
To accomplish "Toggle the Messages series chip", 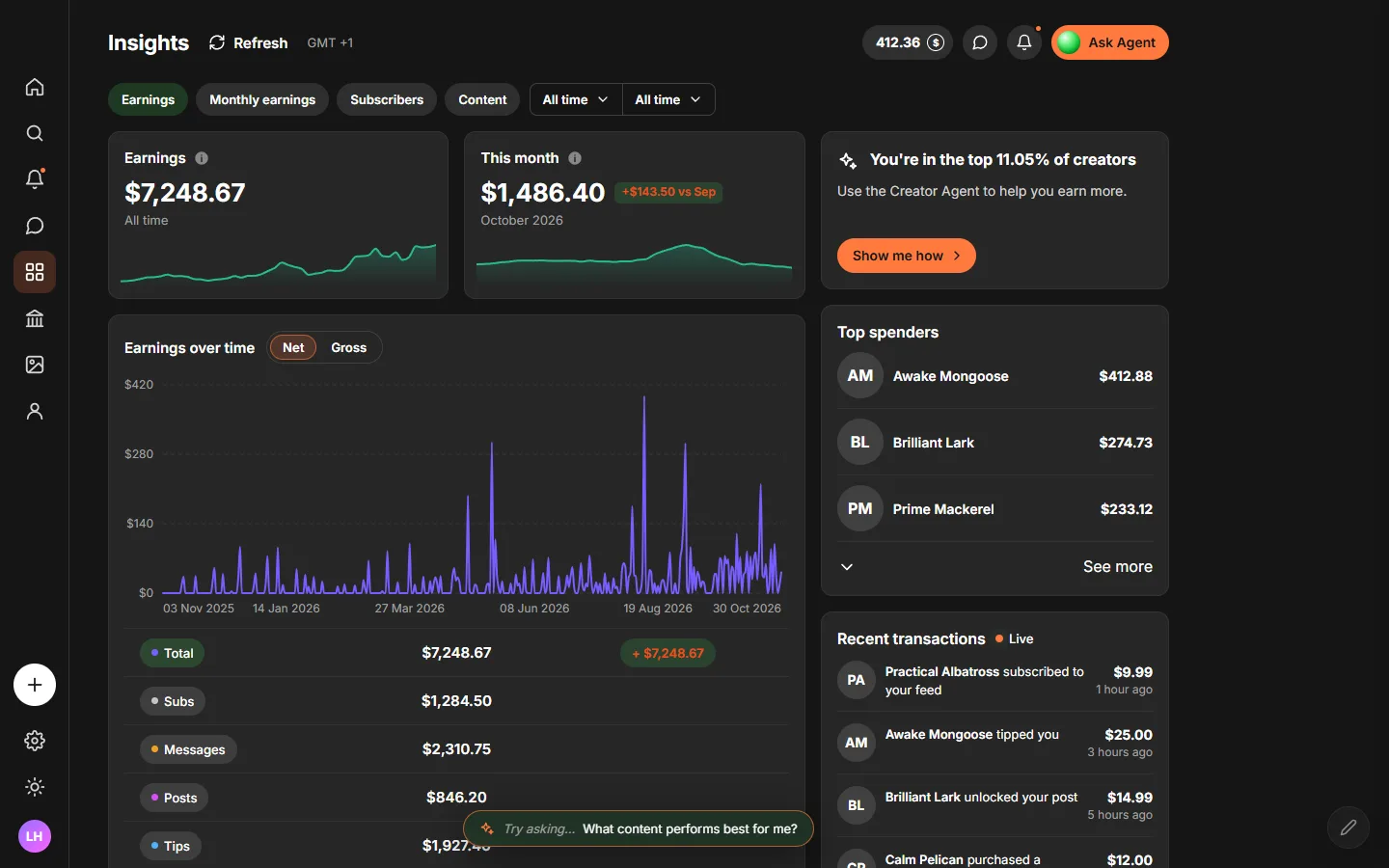I will 188,749.
